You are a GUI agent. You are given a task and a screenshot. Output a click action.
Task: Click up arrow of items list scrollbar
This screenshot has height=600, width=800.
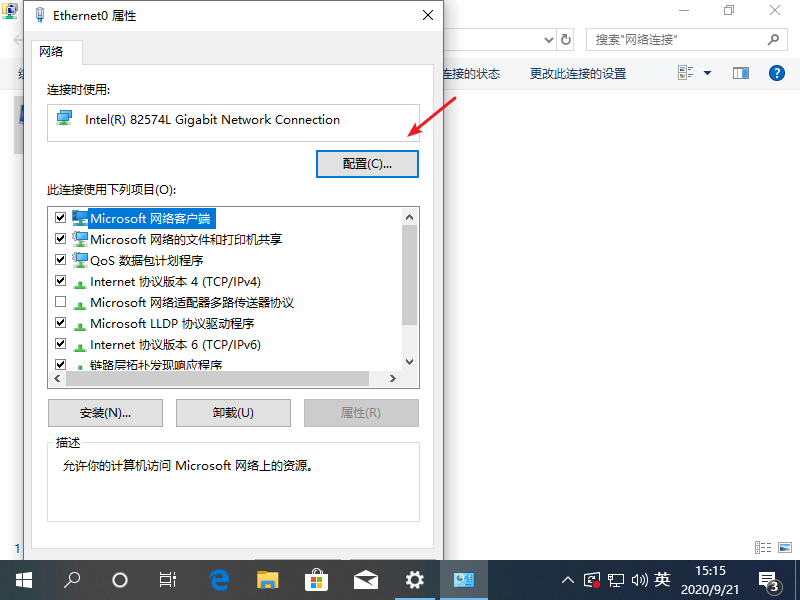(409, 217)
